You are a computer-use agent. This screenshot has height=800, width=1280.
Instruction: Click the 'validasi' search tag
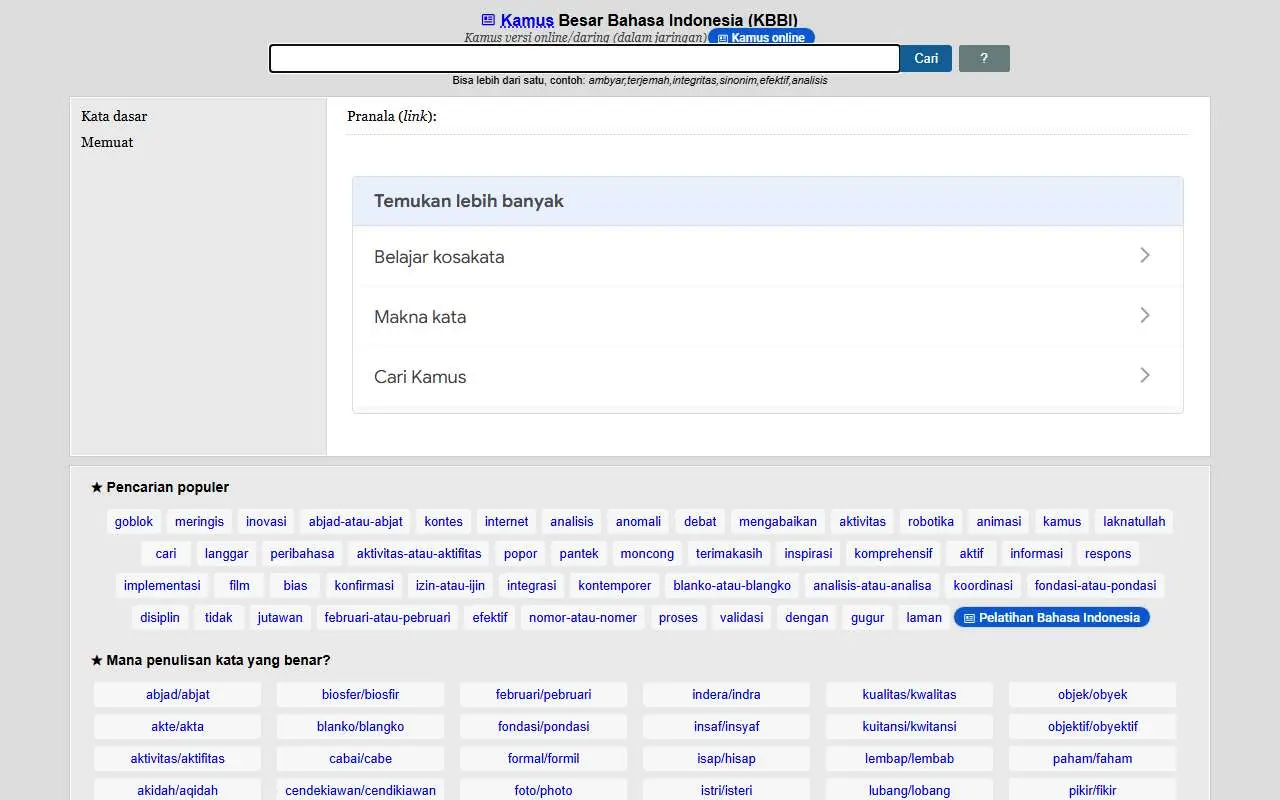(741, 617)
